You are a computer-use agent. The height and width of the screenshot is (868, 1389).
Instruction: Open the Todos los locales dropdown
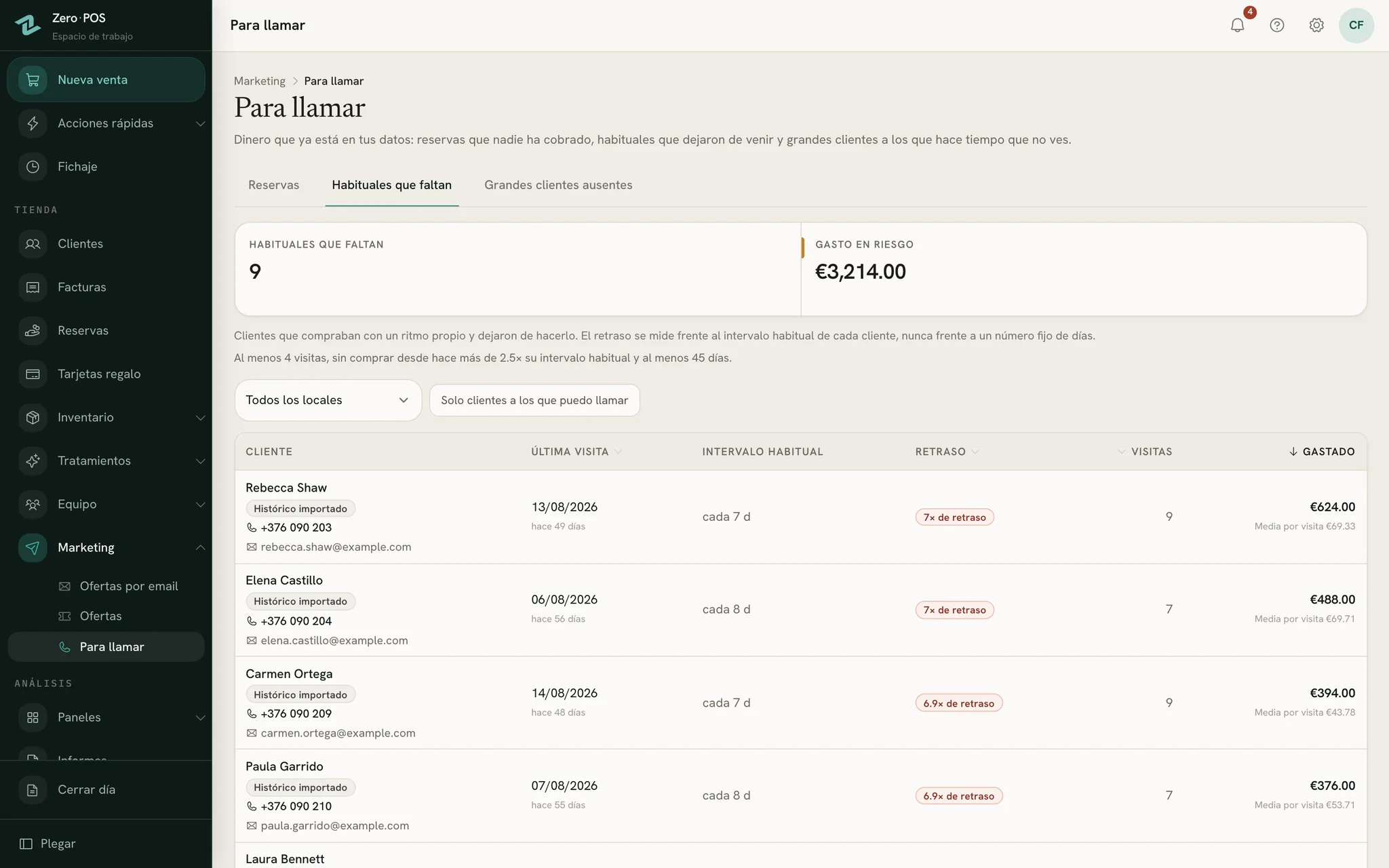tap(328, 400)
